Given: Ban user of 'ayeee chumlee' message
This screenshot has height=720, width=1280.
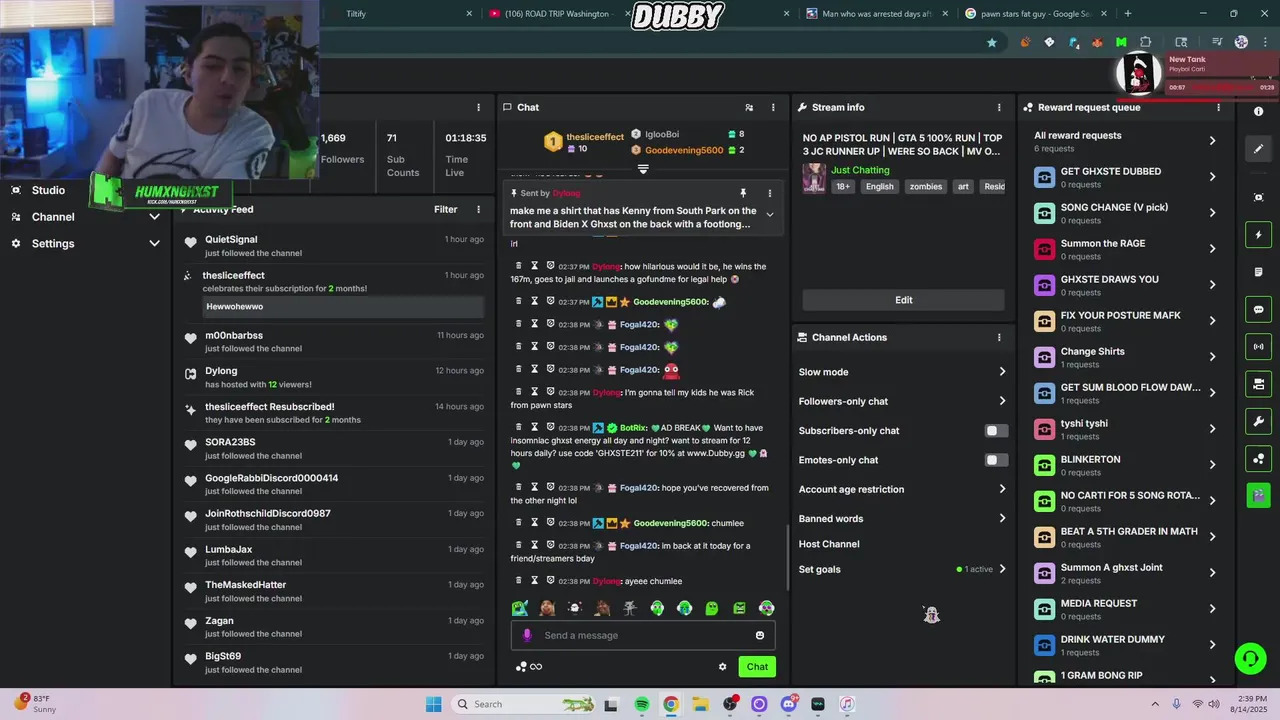Looking at the screenshot, I should [551, 580].
